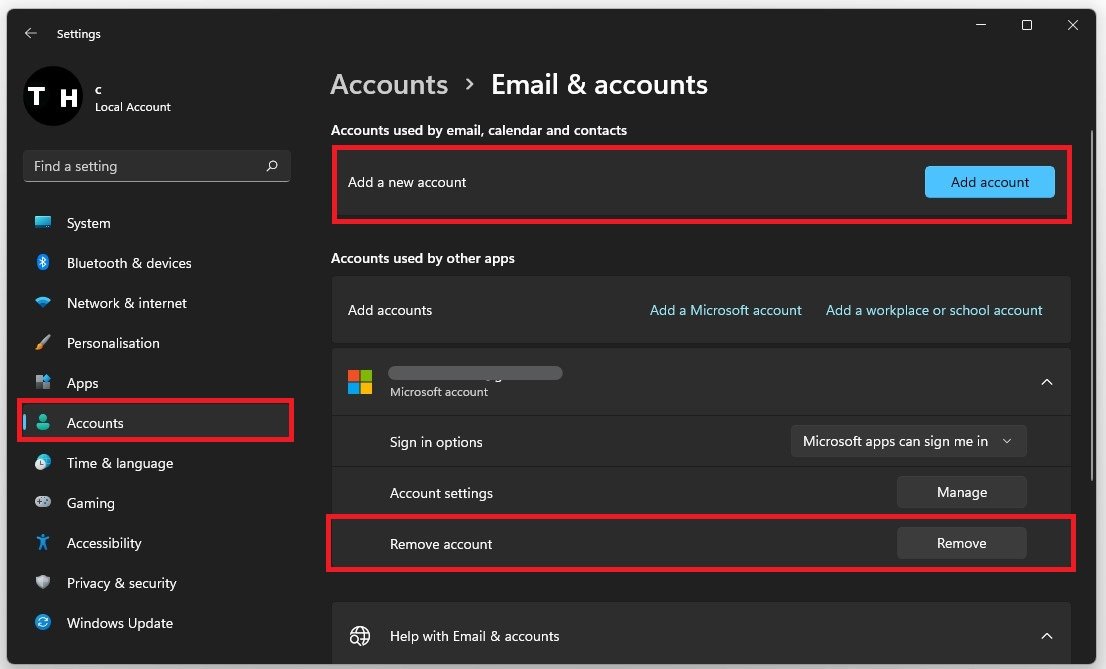Click the Network Wi-Fi icon
1106x669 pixels.
tap(43, 302)
